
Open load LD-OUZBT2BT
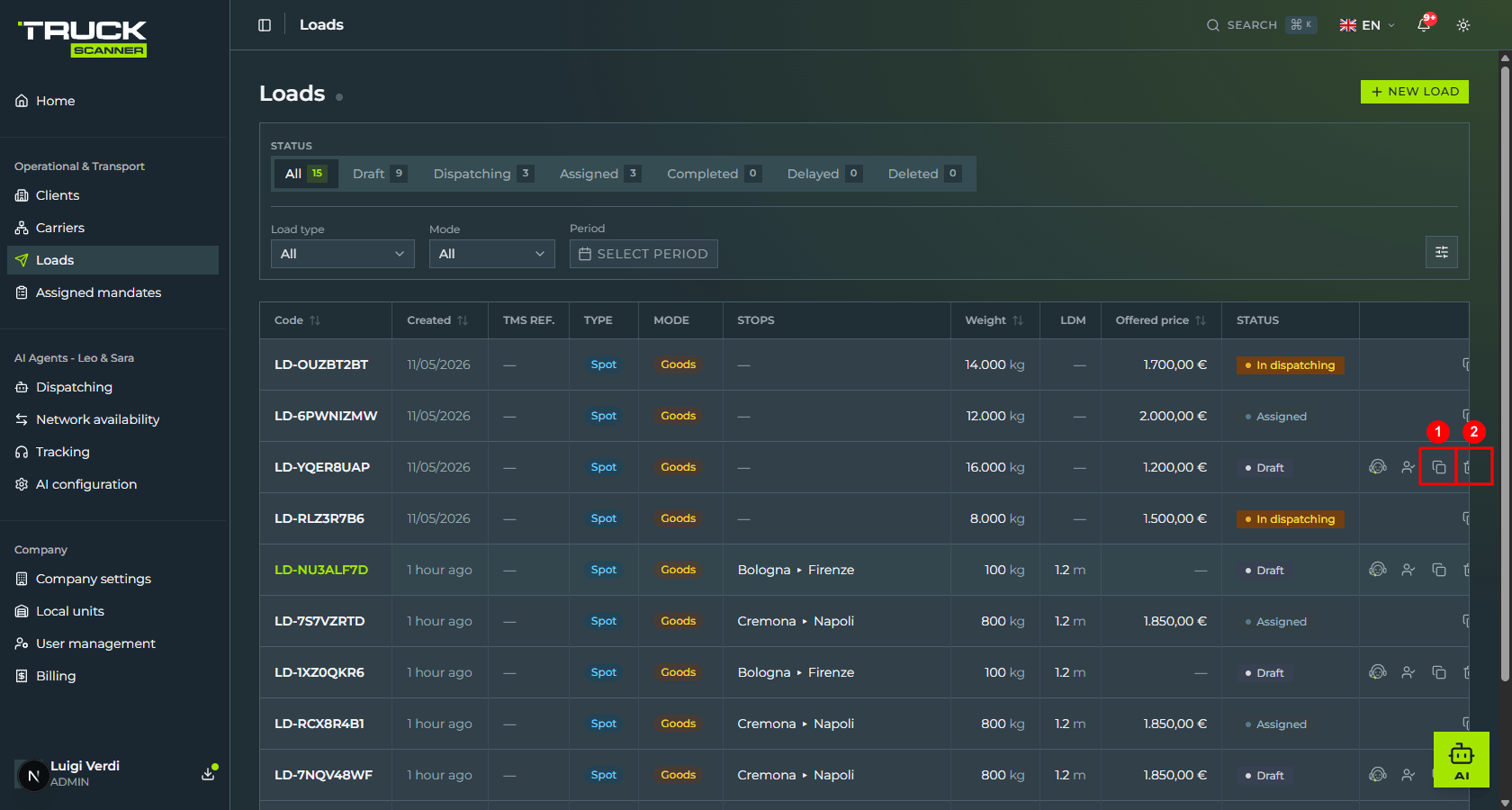tap(321, 364)
